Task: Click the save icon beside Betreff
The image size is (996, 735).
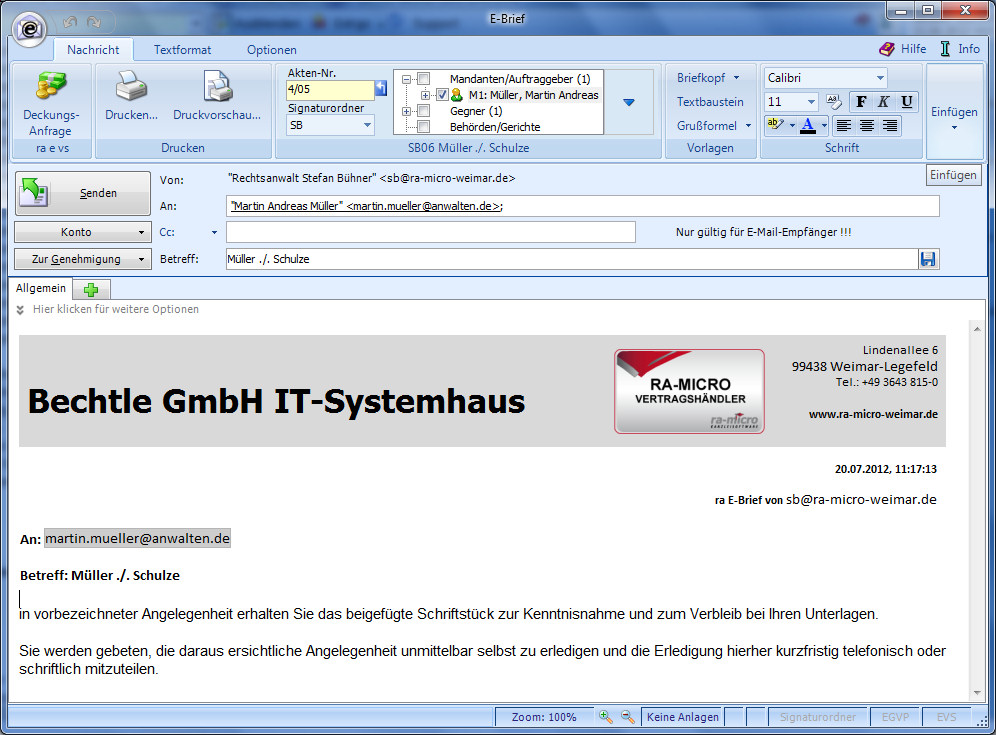Action: pos(928,259)
